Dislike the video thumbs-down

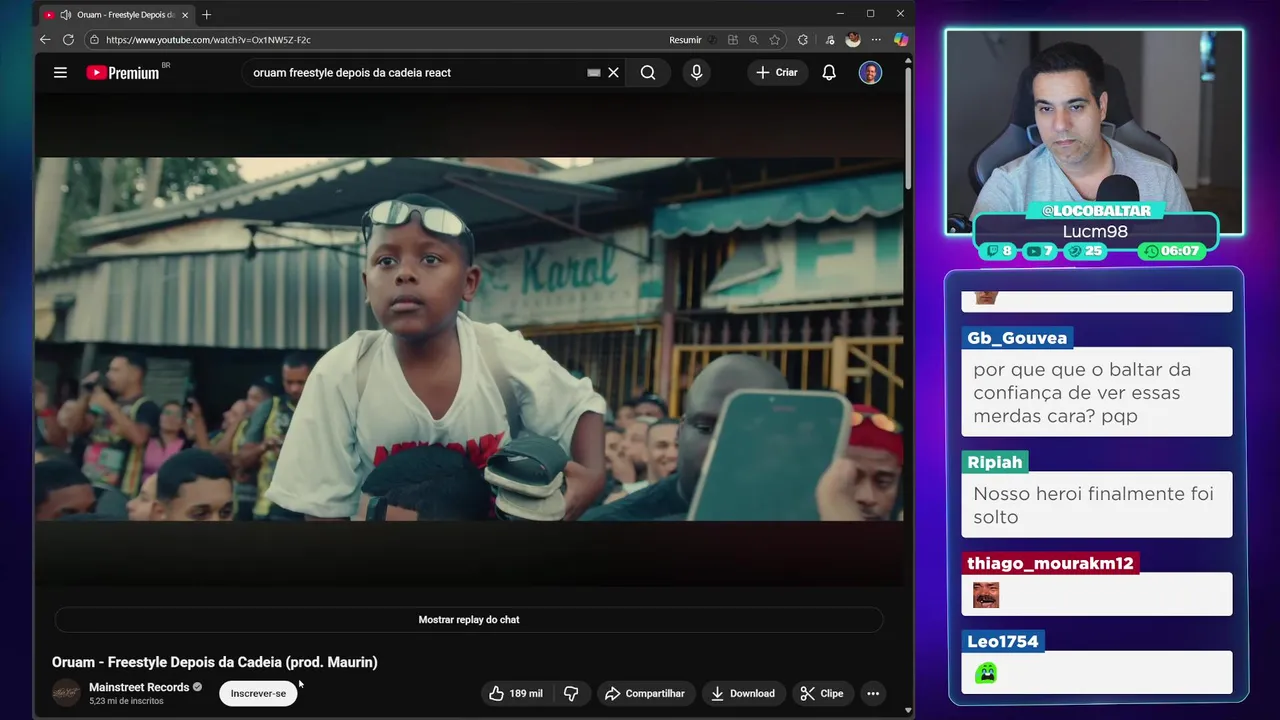[571, 693]
